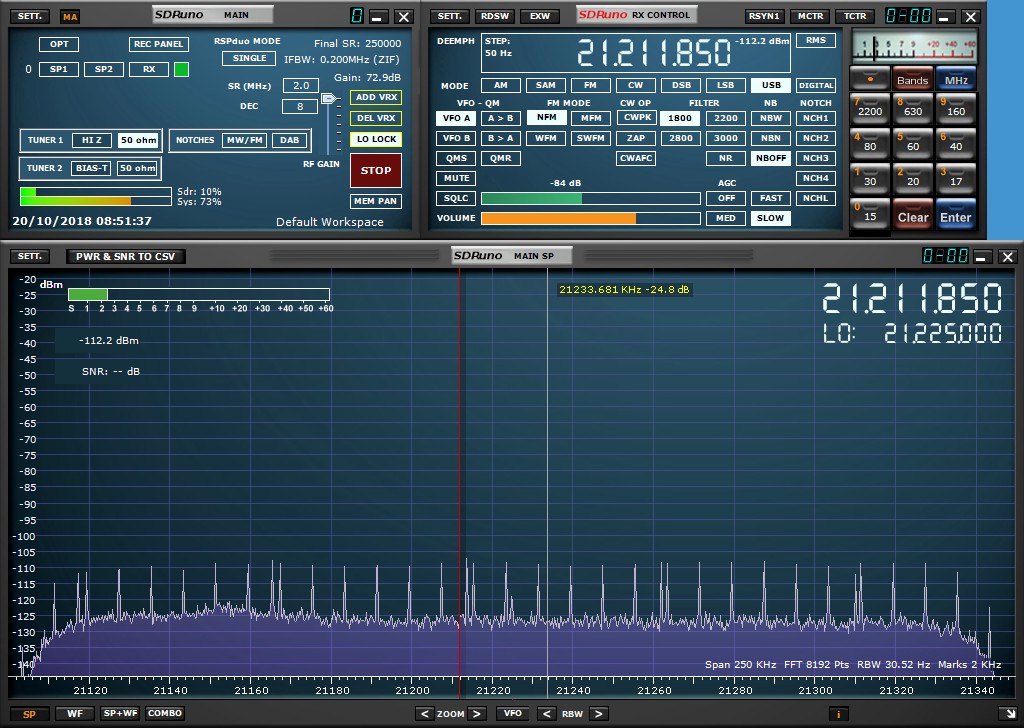This screenshot has height=728, width=1024.
Task: Switch to SP+WF view
Action: point(120,714)
